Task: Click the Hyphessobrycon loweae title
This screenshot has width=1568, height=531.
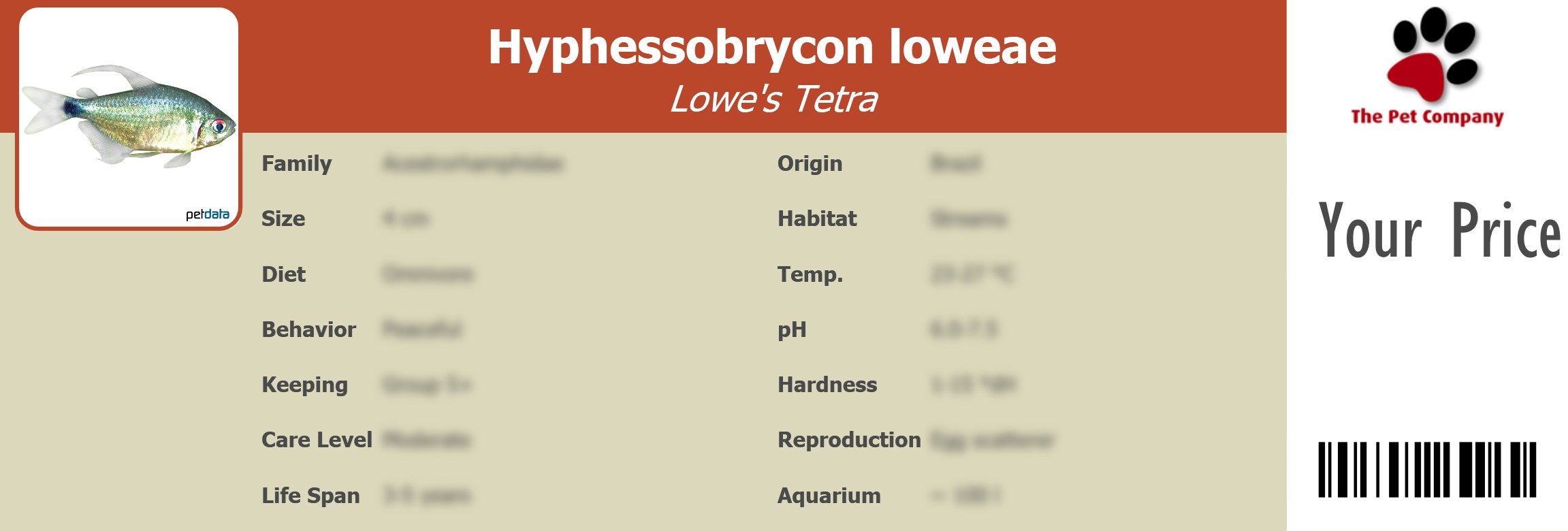Action: click(x=772, y=47)
